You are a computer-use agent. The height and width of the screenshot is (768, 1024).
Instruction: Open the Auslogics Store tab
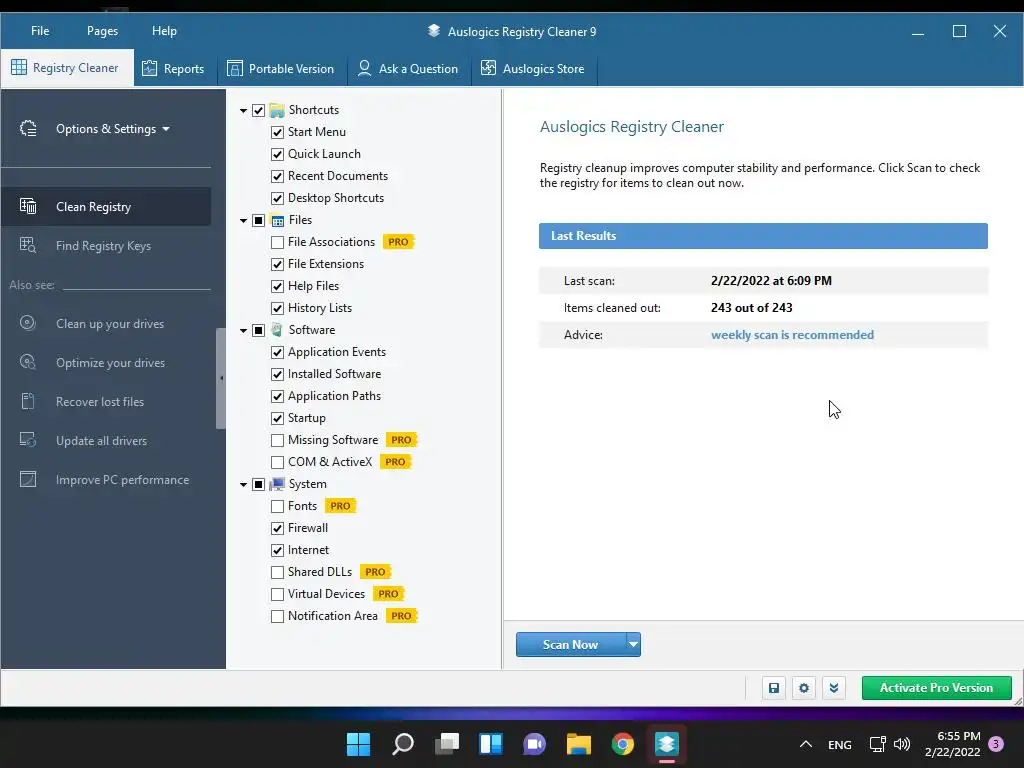[x=533, y=68]
